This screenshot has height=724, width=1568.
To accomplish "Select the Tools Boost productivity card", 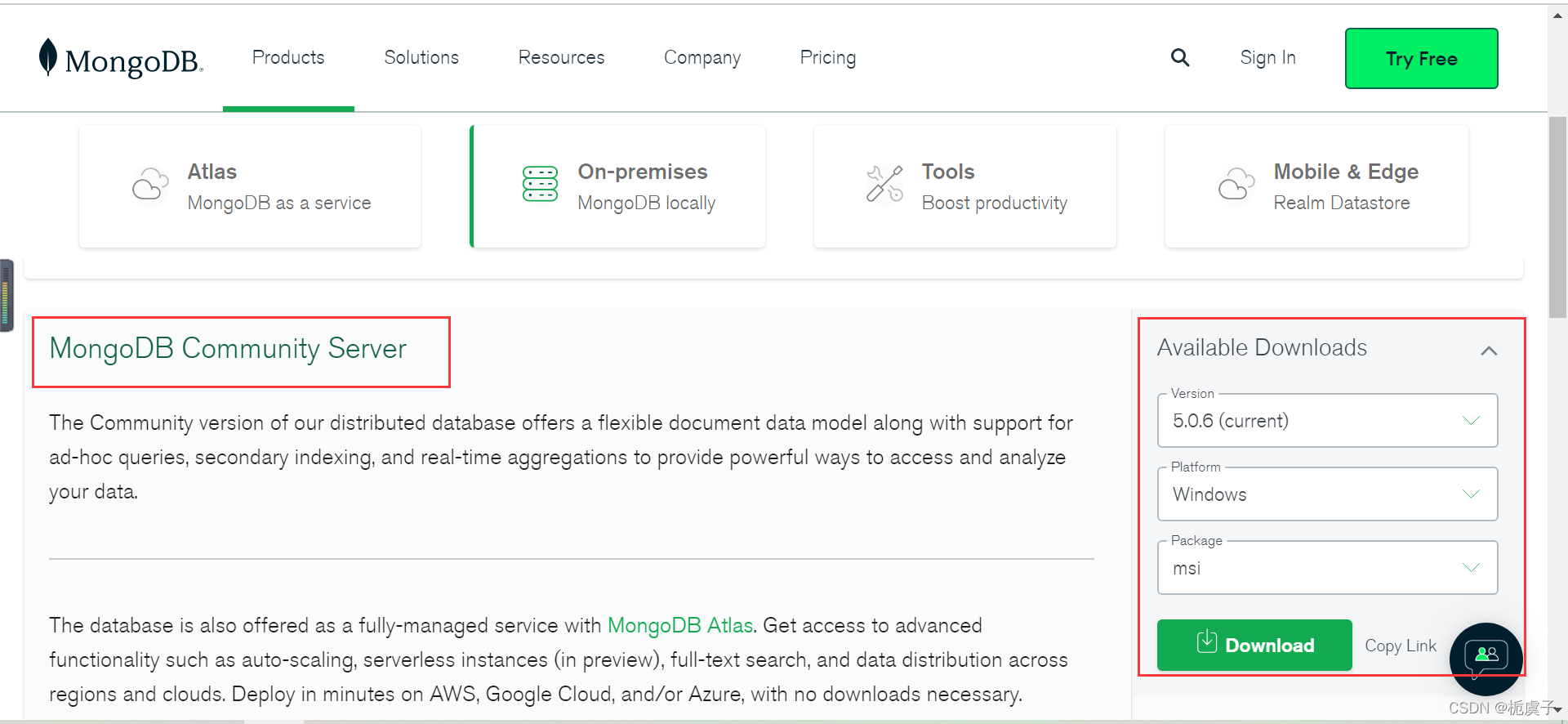I will tap(964, 186).
